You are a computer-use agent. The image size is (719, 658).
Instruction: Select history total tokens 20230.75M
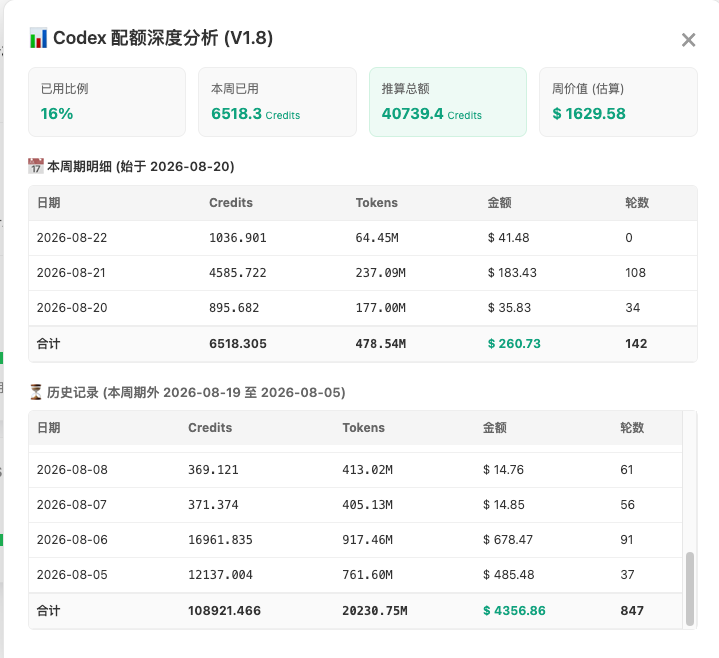[x=375, y=610]
